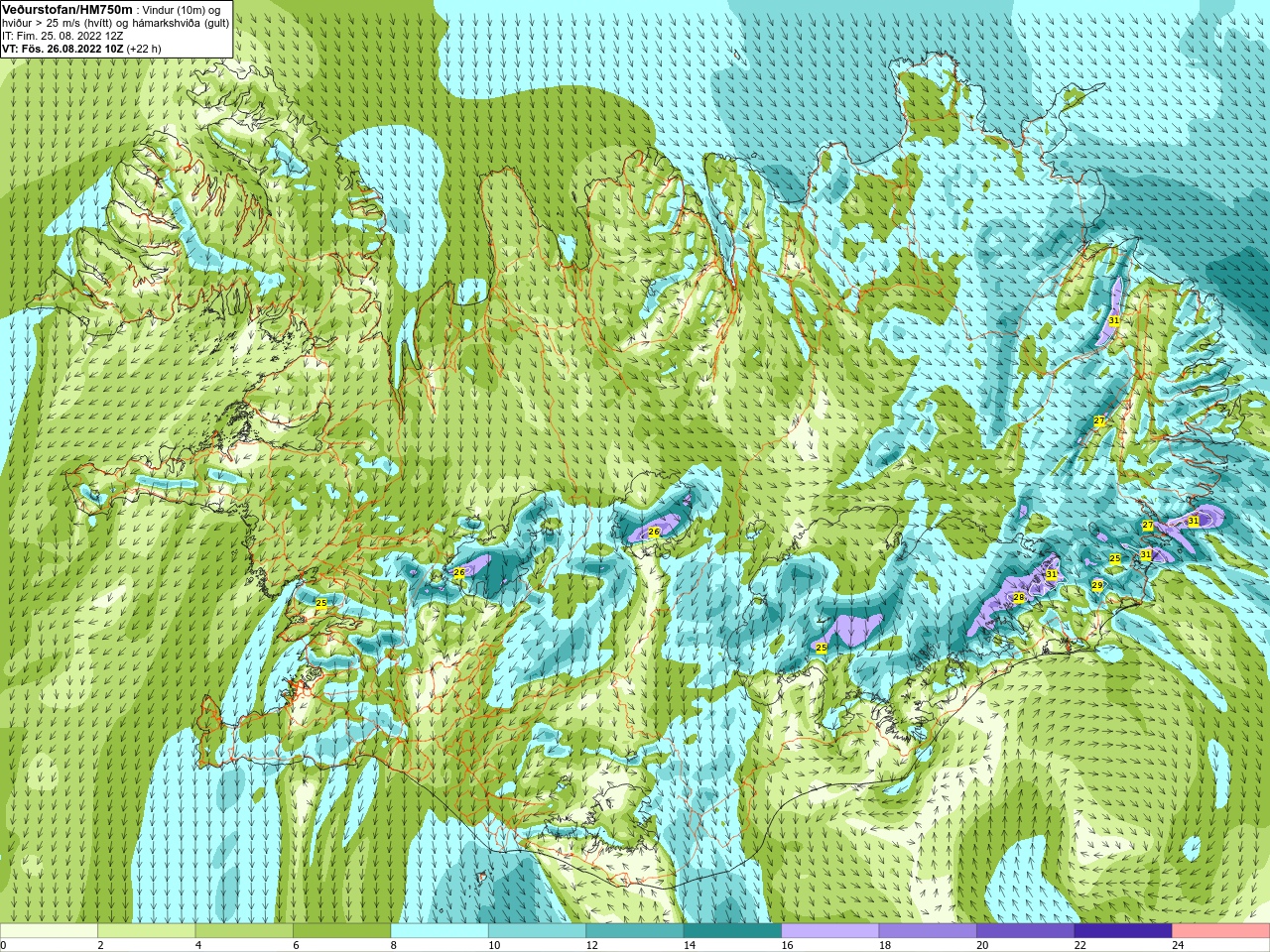Click the '4' tick label on scale
Image resolution: width=1270 pixels, height=952 pixels.
[198, 945]
